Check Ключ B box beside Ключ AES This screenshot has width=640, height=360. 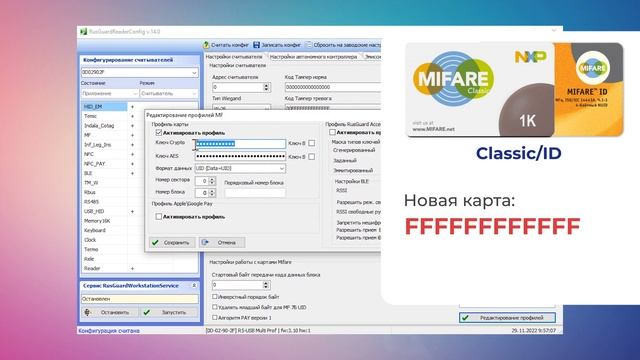pyautogui.click(x=312, y=157)
